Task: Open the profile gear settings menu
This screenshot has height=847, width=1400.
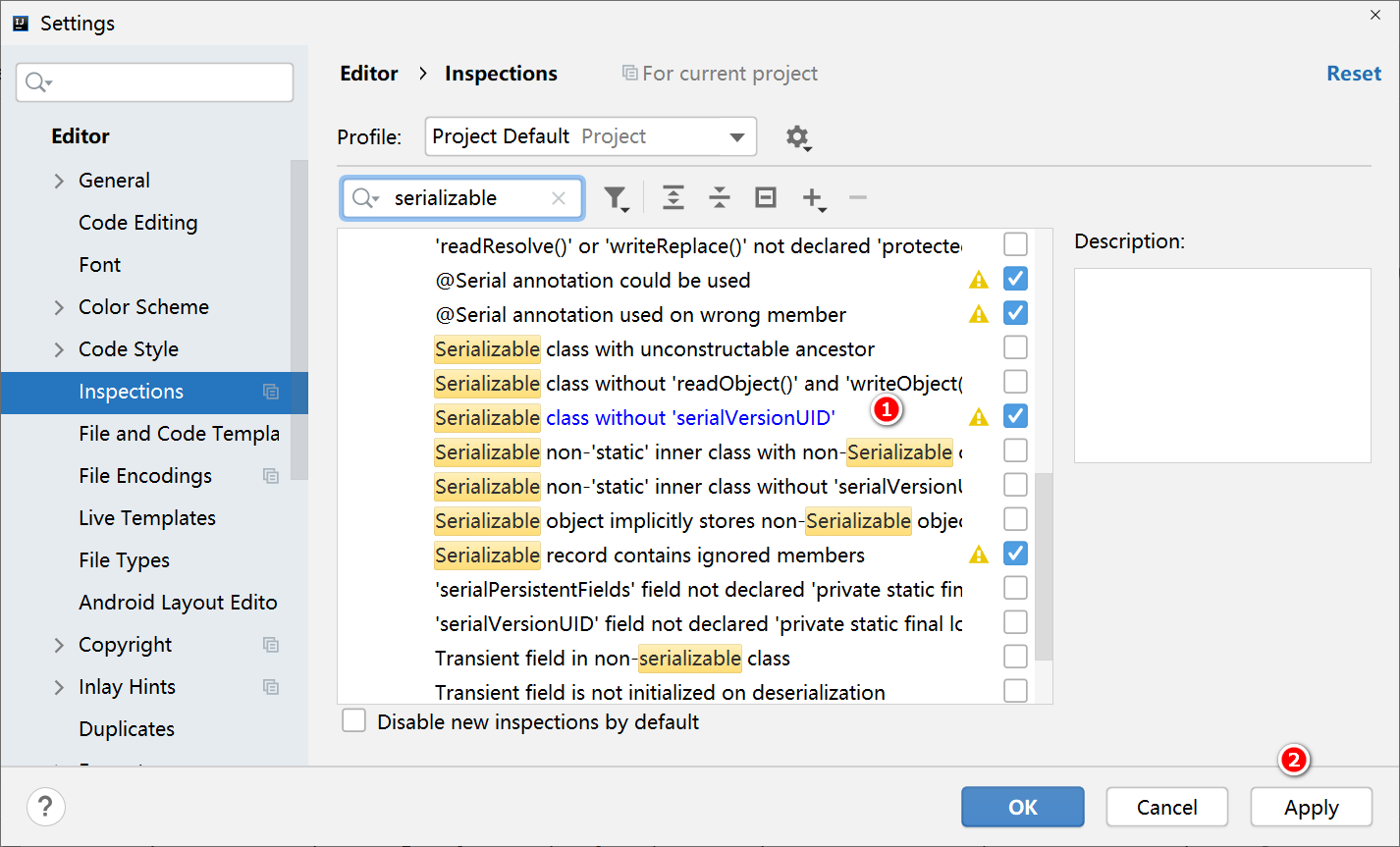Action: pos(798,137)
